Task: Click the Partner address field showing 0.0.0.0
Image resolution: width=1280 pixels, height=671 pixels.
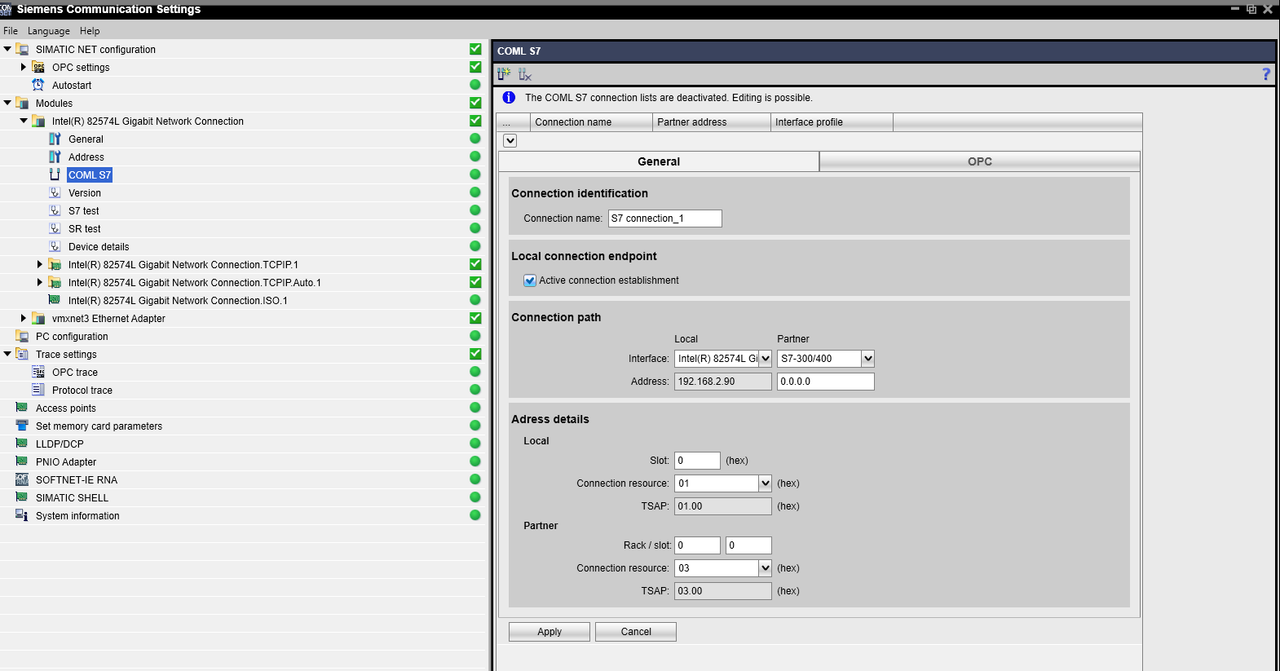Action: point(826,382)
